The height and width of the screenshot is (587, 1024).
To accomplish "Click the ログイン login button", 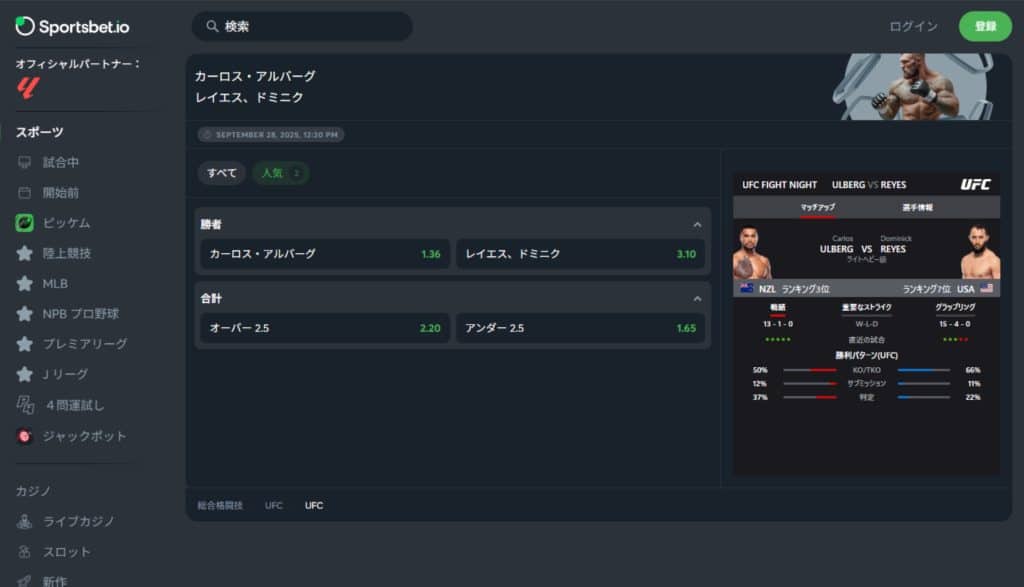I will (913, 27).
